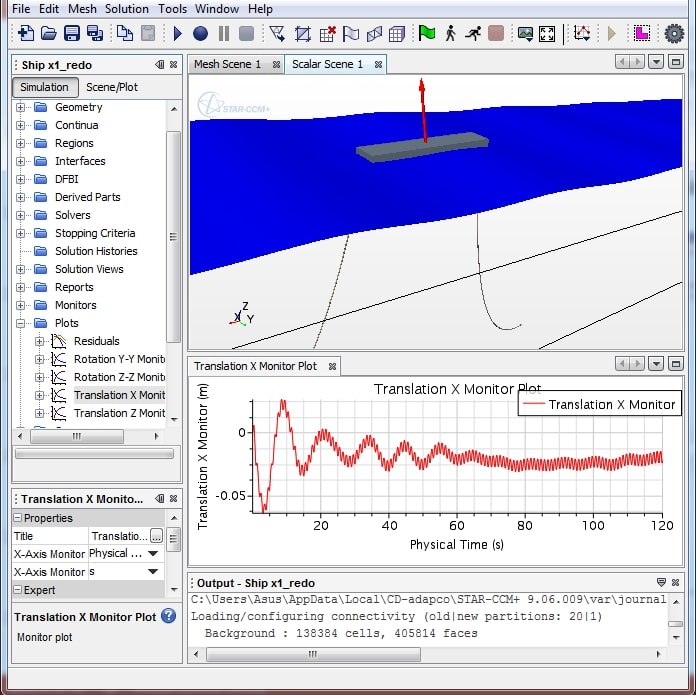This screenshot has width=696, height=695.
Task: Expand the Residuals plot node
Action: pyautogui.click(x=40, y=341)
